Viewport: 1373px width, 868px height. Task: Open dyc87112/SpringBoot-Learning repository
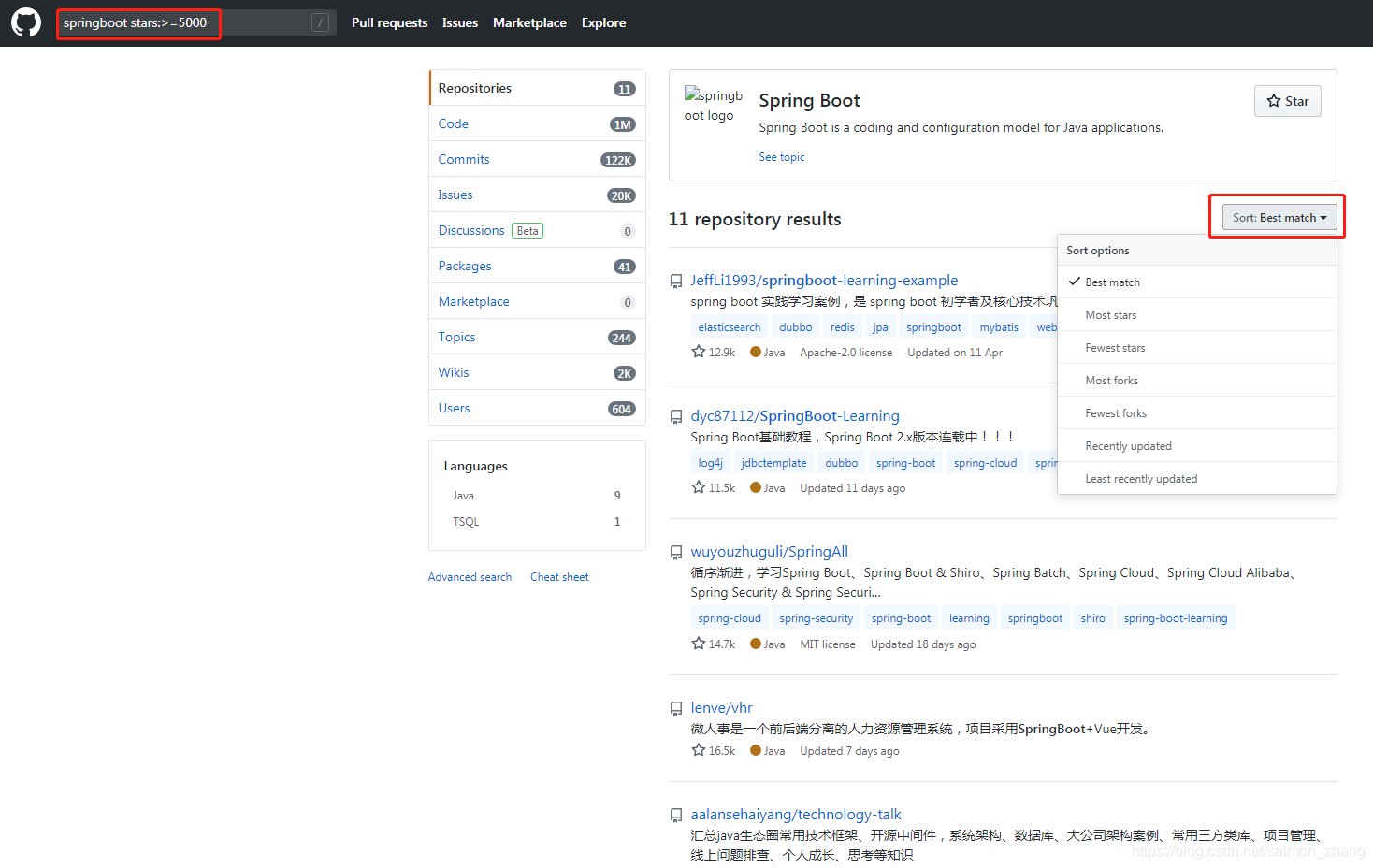(795, 415)
